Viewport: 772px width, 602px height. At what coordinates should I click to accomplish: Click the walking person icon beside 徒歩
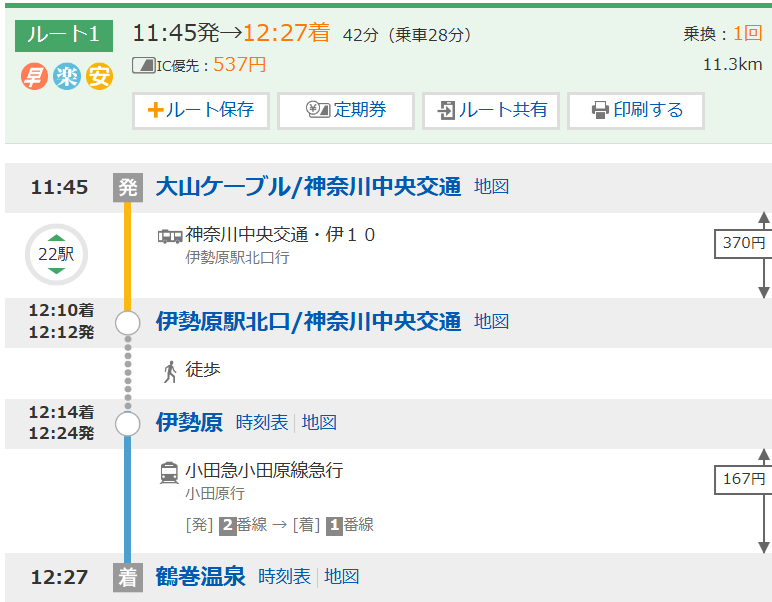point(170,372)
